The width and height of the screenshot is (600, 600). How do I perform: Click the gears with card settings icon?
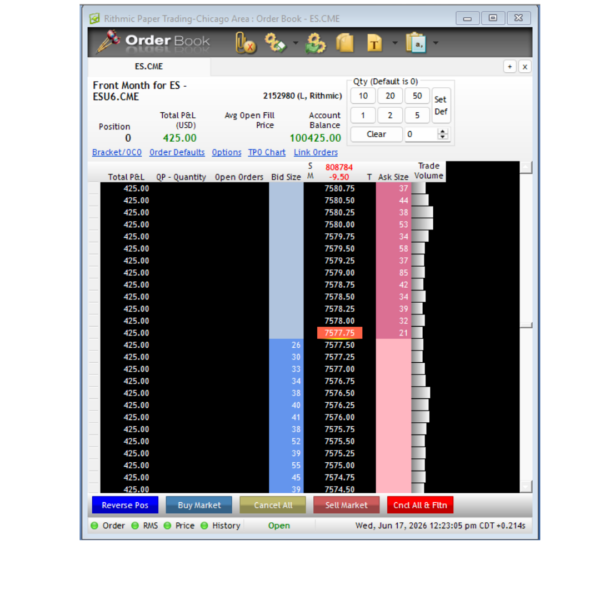tap(276, 42)
